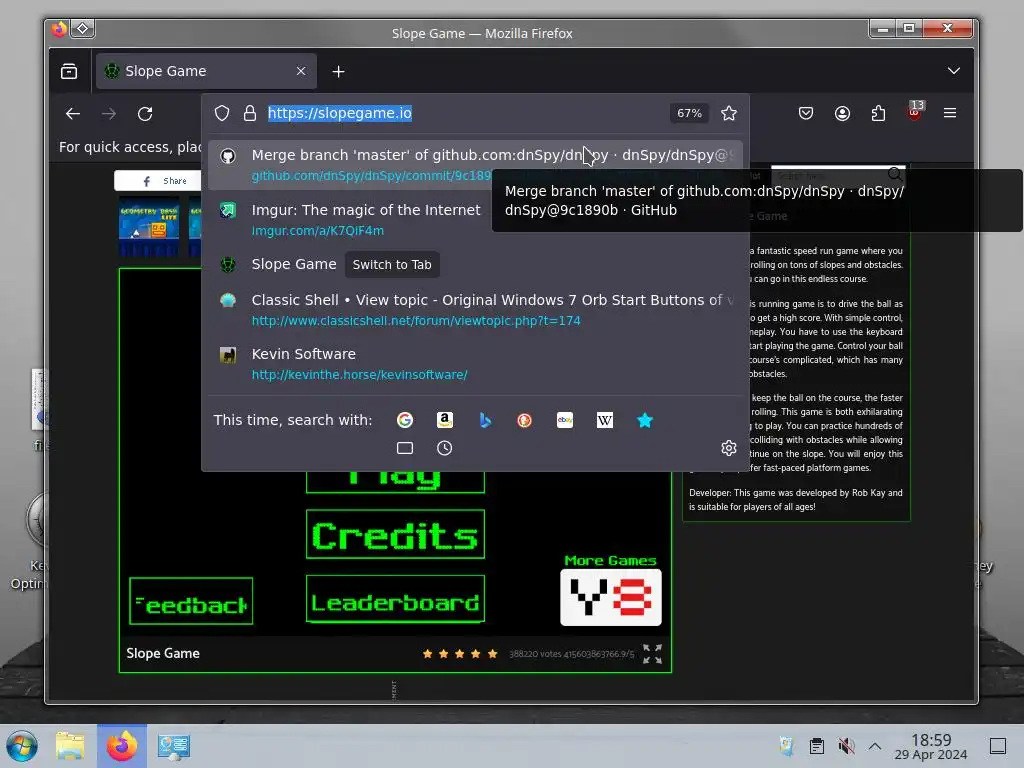Expand hidden system tray icons arrow
Viewport: 1024px width, 768px height.
875,746
